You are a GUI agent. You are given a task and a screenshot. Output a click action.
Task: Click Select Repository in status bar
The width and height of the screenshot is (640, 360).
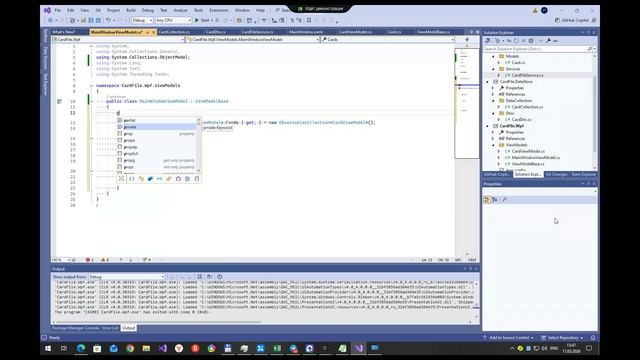point(562,338)
